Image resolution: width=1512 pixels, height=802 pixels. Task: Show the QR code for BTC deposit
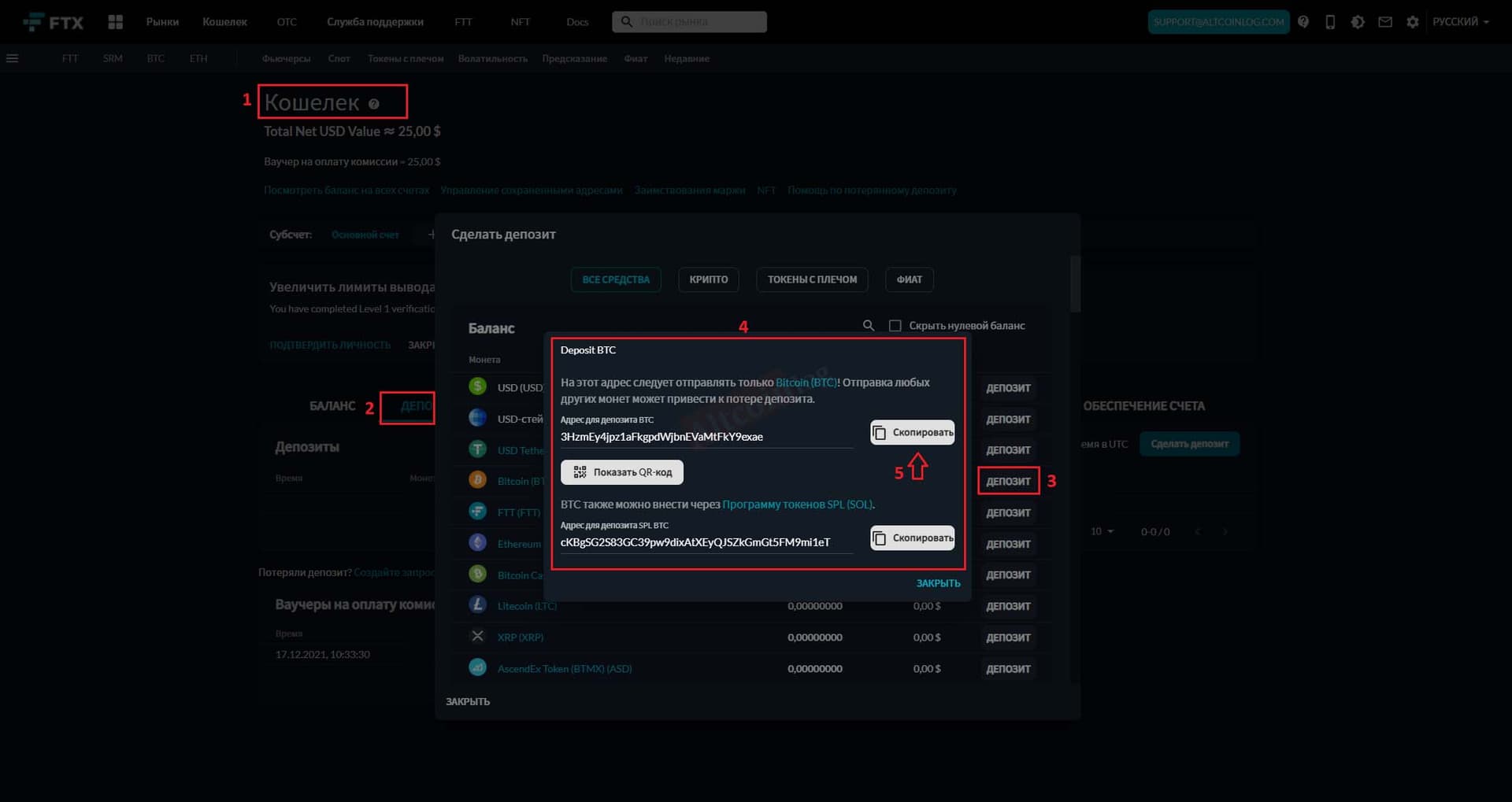coord(622,472)
